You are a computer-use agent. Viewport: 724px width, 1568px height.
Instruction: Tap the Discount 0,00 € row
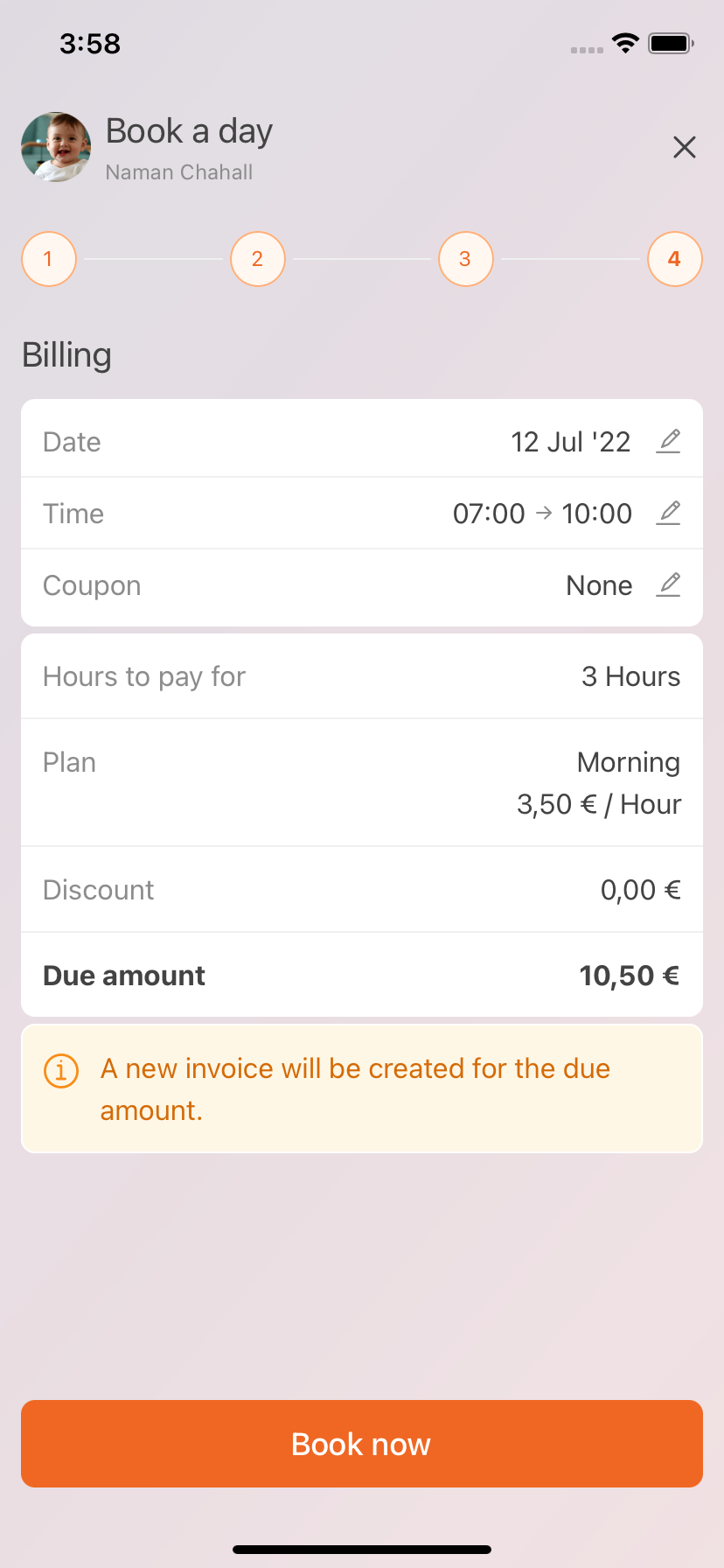point(362,890)
